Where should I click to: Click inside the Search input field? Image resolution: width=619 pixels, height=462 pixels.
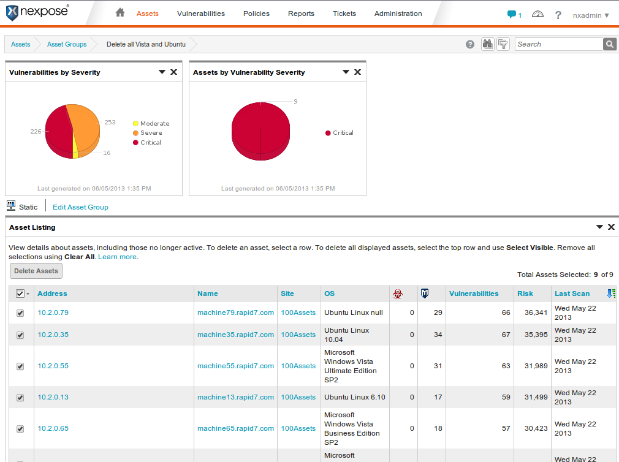(558, 45)
